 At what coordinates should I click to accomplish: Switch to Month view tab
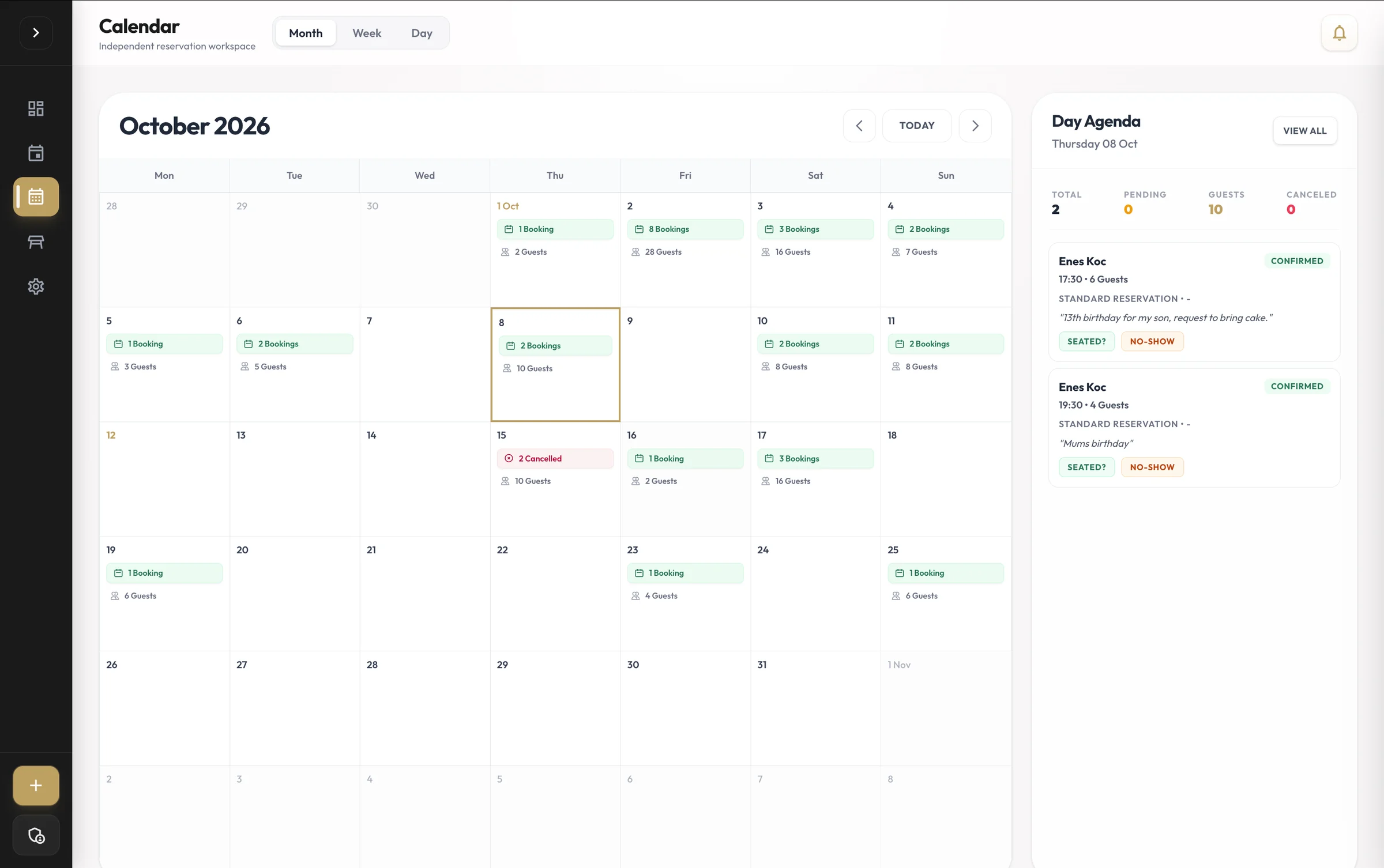(x=306, y=33)
